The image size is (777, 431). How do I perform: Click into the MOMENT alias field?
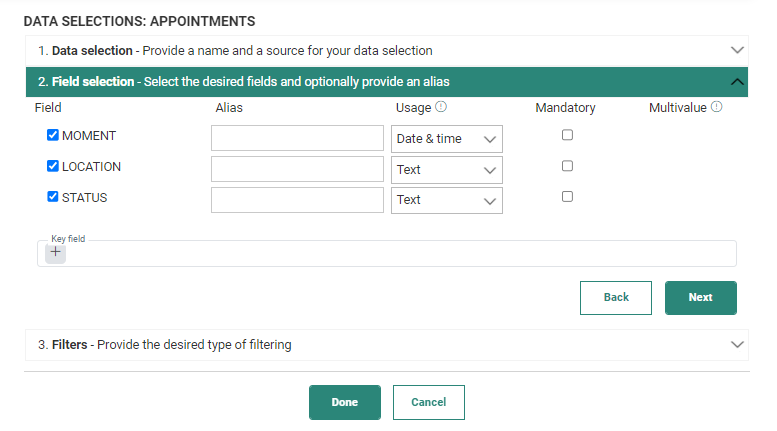point(297,138)
